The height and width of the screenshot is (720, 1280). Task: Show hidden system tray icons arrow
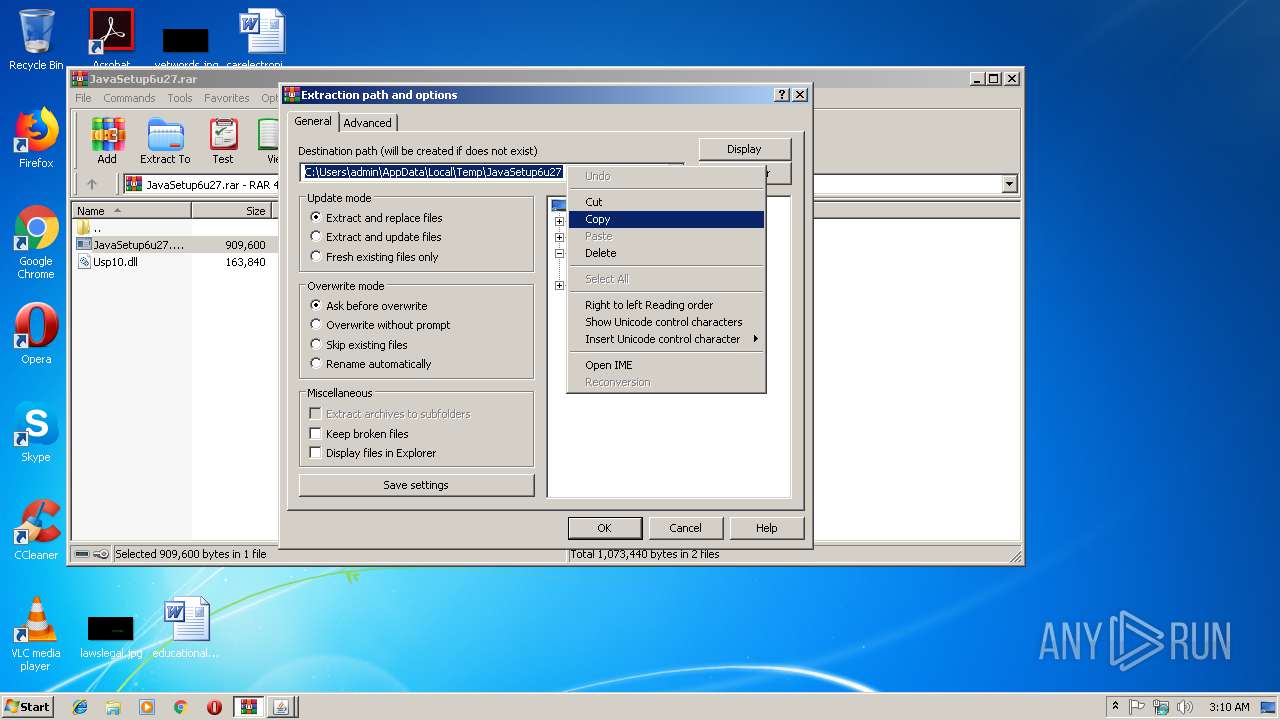pos(1115,707)
